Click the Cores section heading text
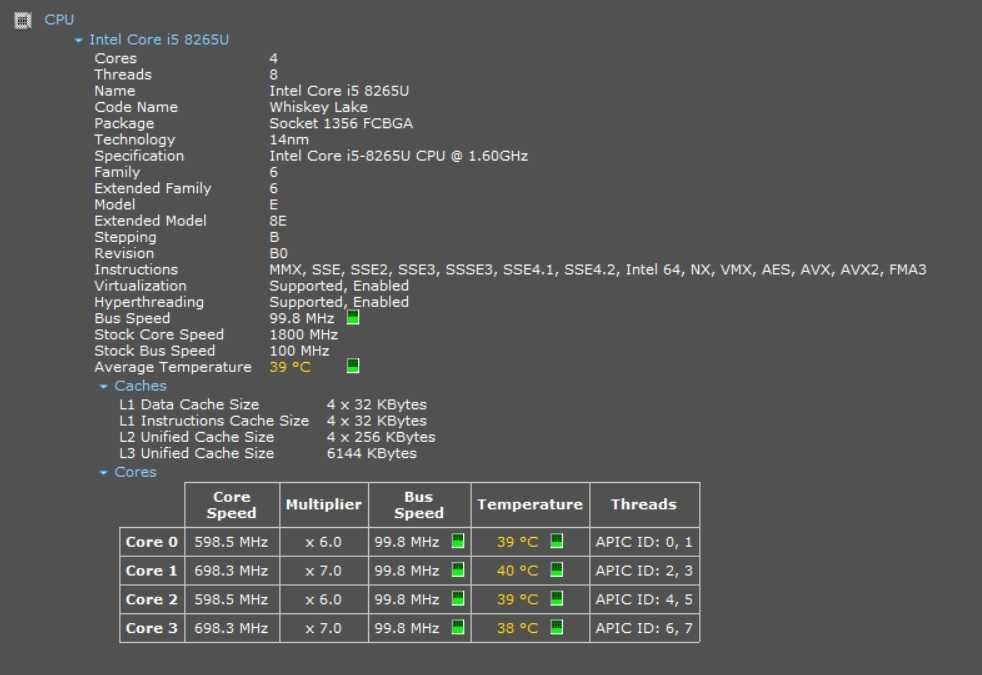This screenshot has width=982, height=675. coord(135,473)
